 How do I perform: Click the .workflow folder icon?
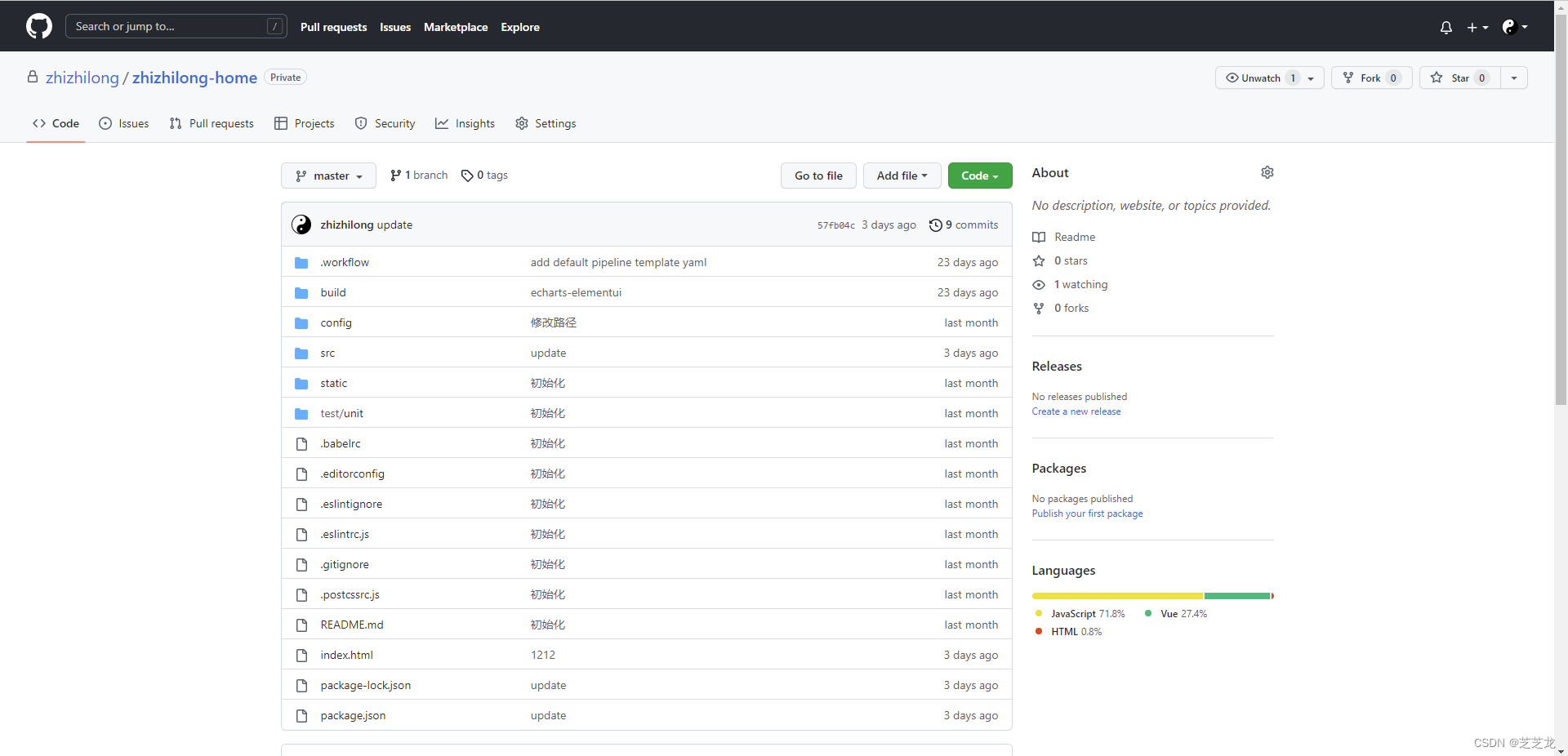click(301, 263)
